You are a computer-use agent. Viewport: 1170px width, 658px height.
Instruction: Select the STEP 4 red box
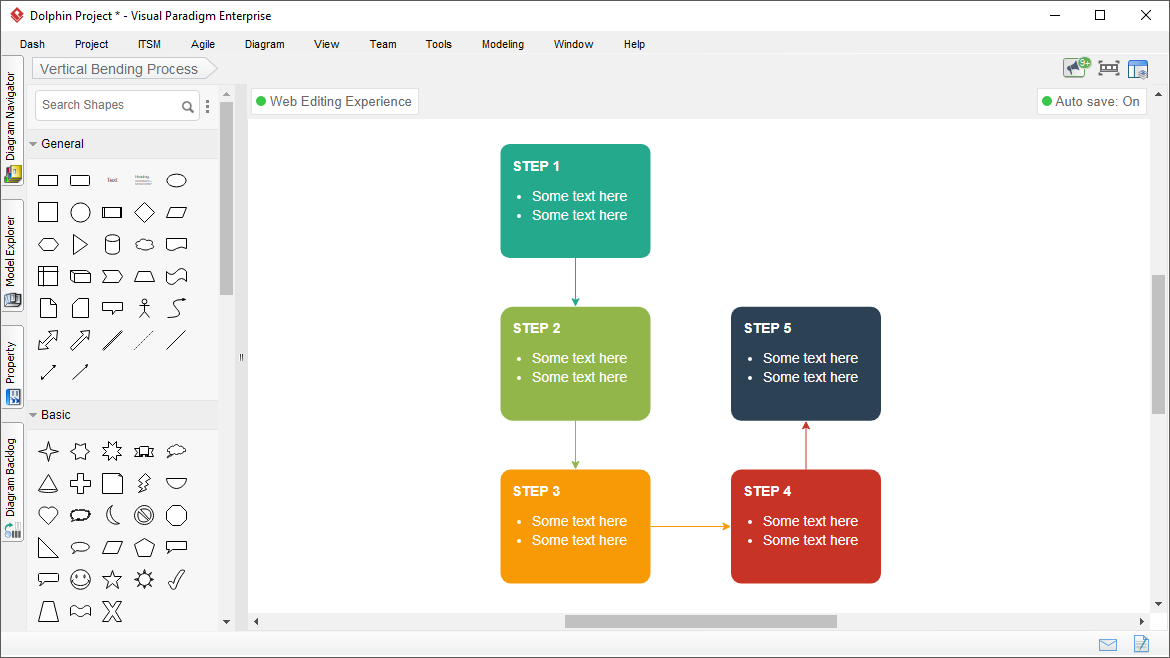(x=805, y=526)
